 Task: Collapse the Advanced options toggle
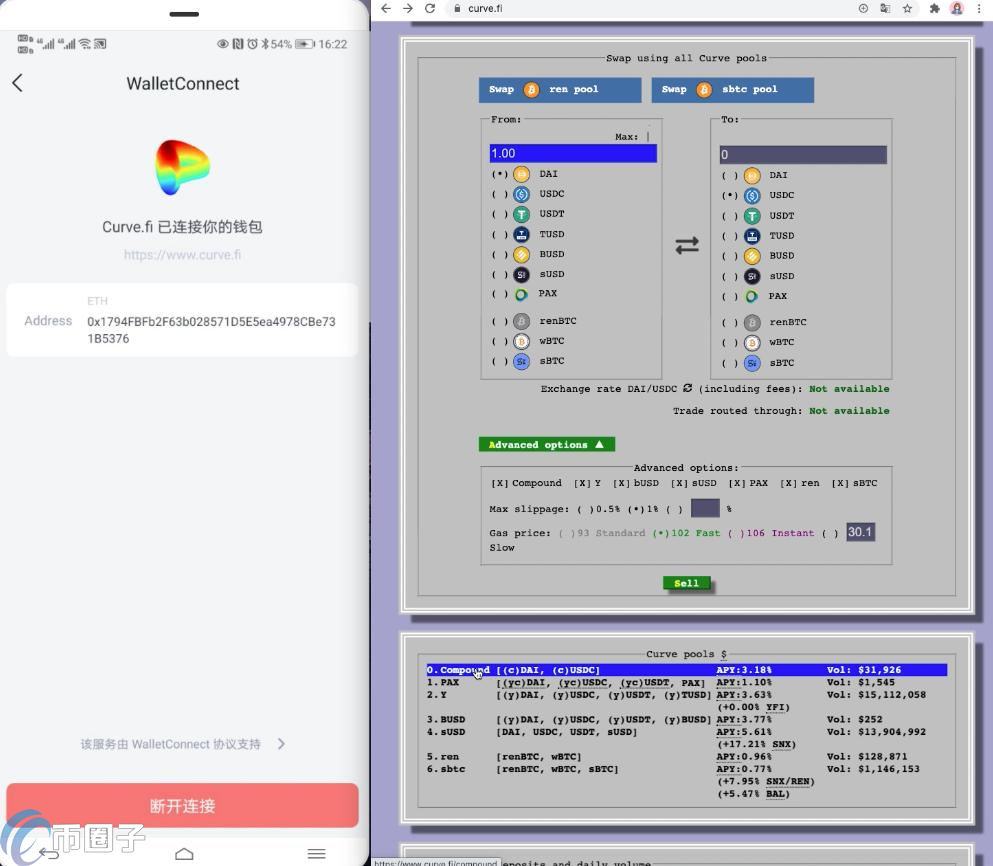(547, 445)
